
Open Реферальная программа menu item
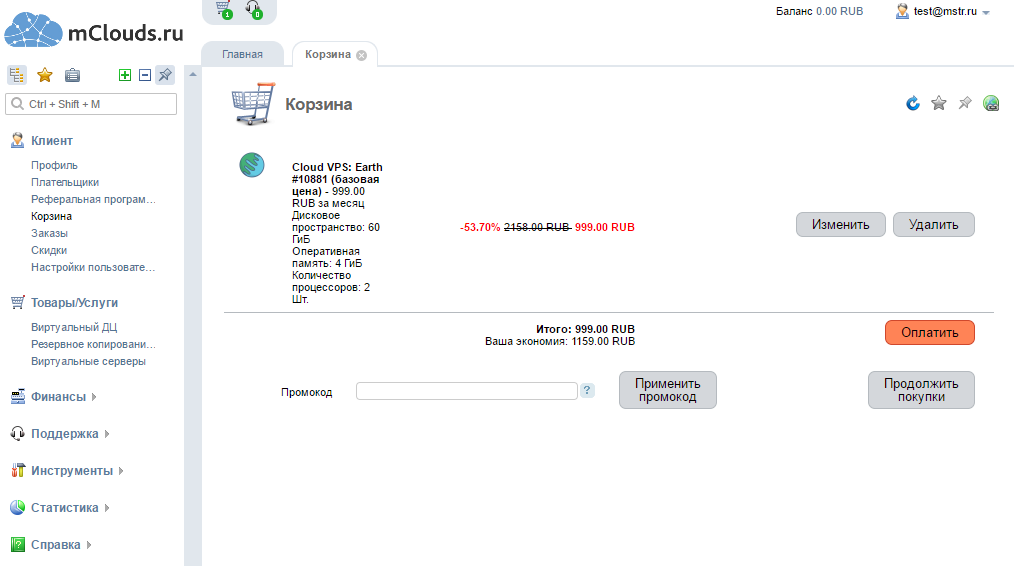coord(93,199)
